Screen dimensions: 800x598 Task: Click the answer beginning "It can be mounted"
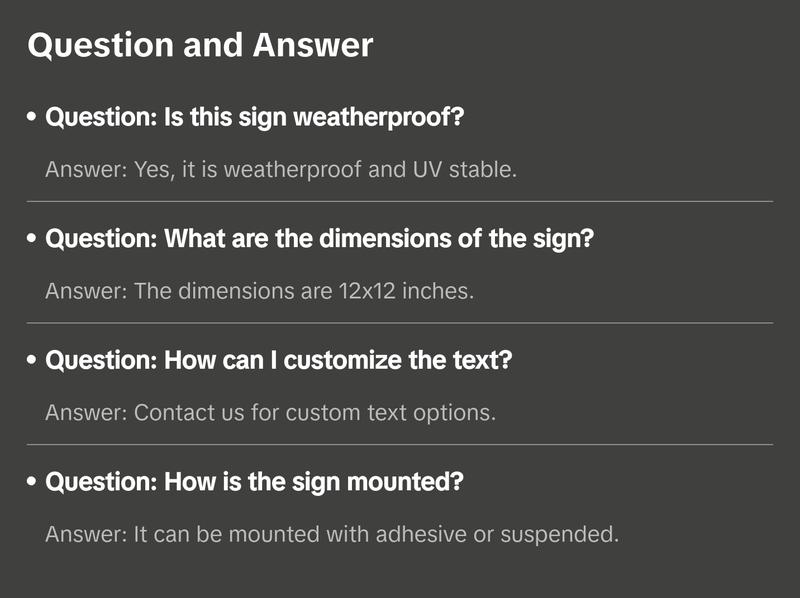332,534
